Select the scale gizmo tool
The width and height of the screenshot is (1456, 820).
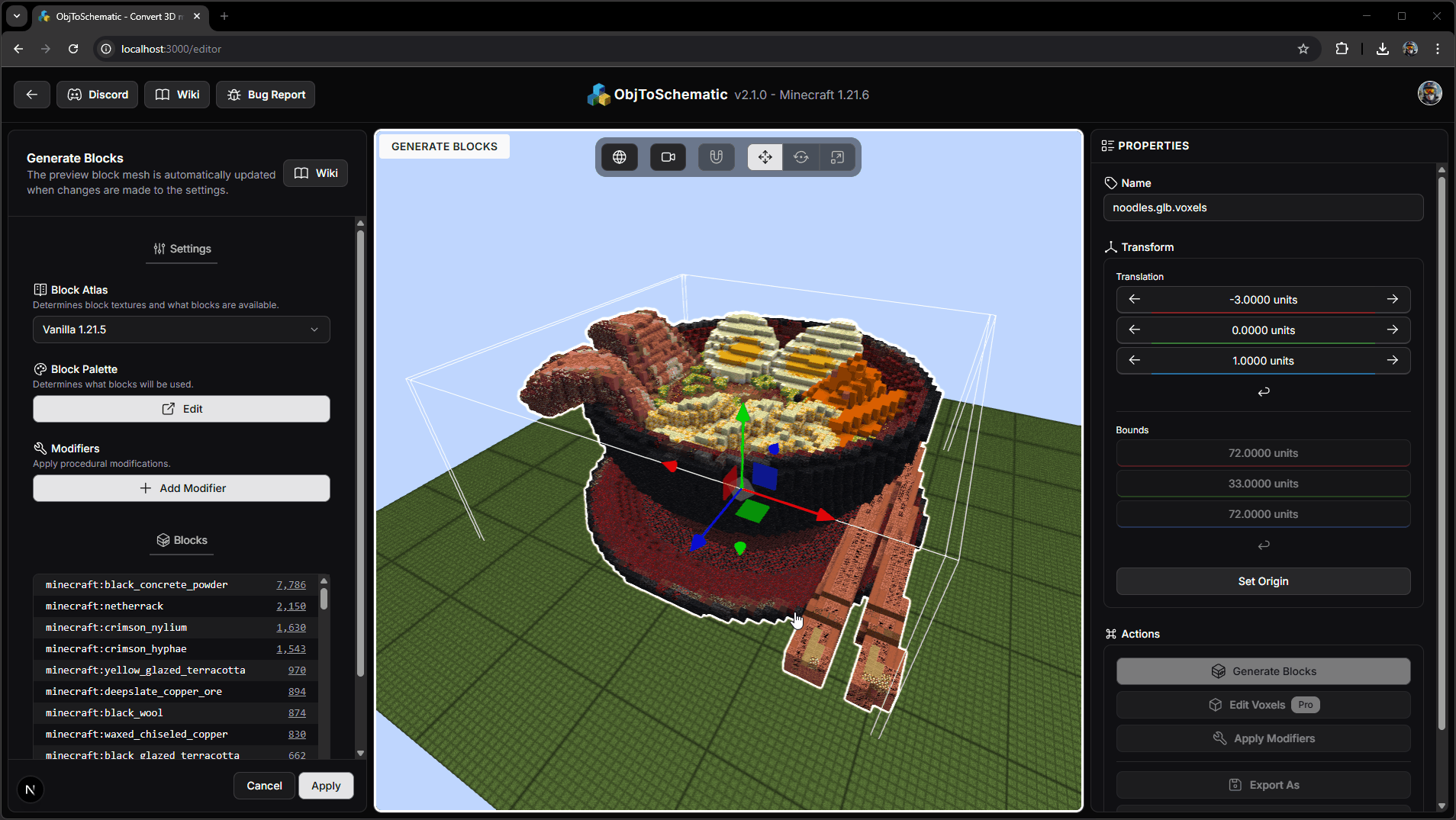click(x=837, y=157)
